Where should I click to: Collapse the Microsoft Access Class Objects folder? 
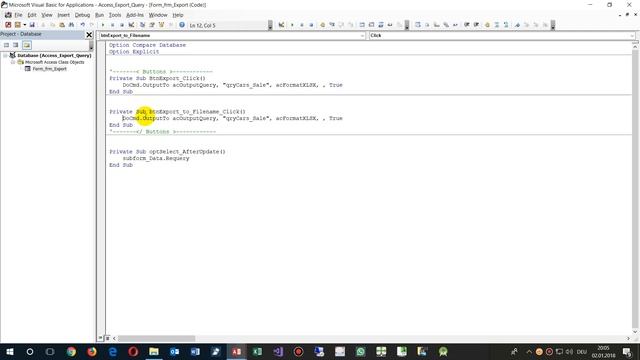point(13,62)
